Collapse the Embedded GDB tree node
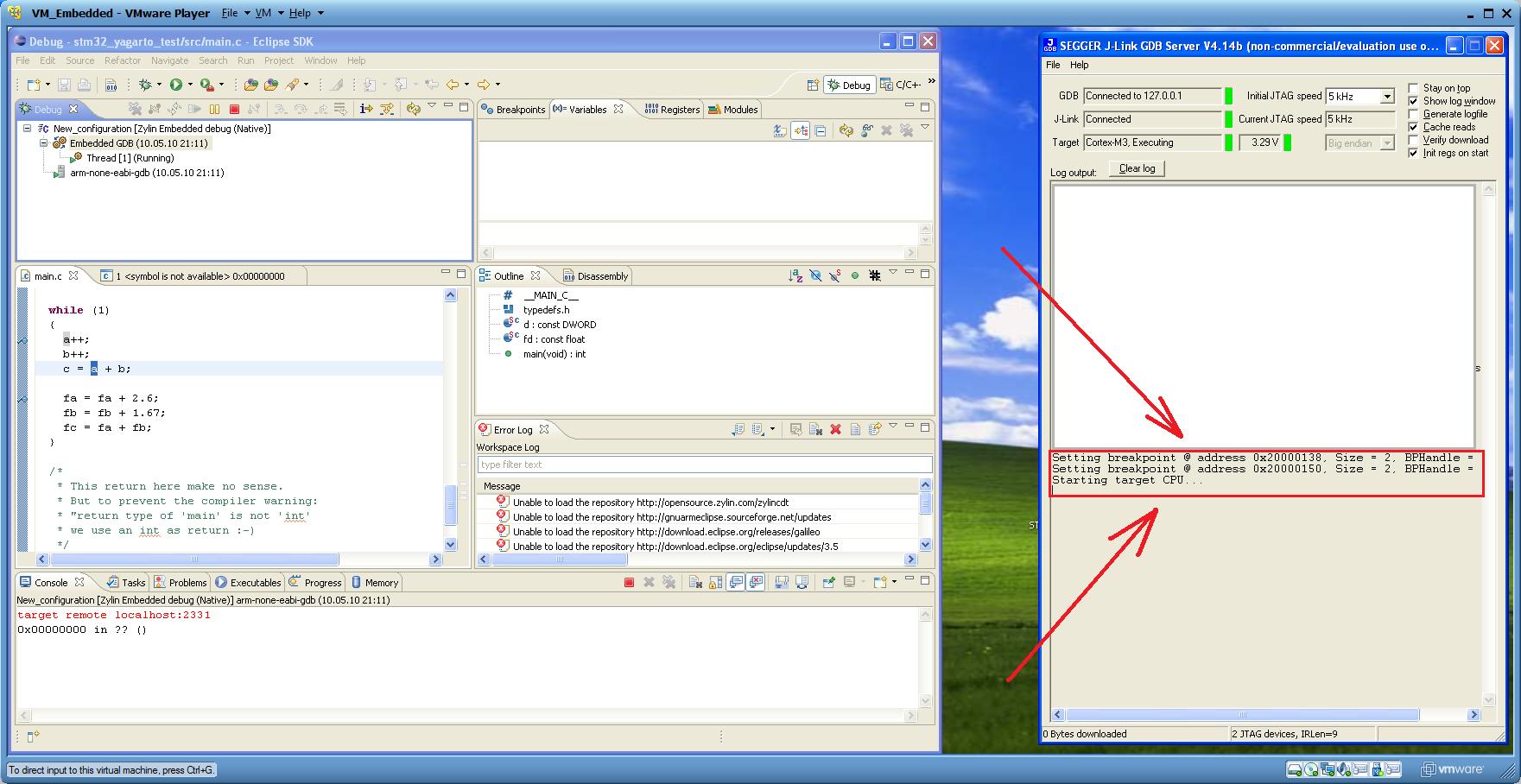Viewport: 1521px width, 784px height. [43, 143]
